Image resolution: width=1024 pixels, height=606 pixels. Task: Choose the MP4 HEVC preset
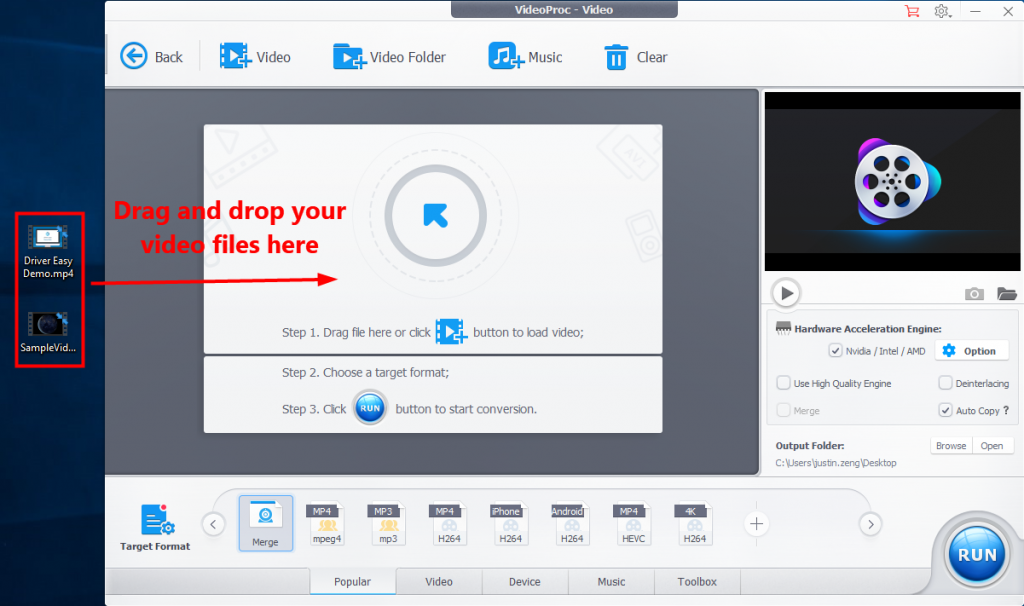click(x=632, y=523)
